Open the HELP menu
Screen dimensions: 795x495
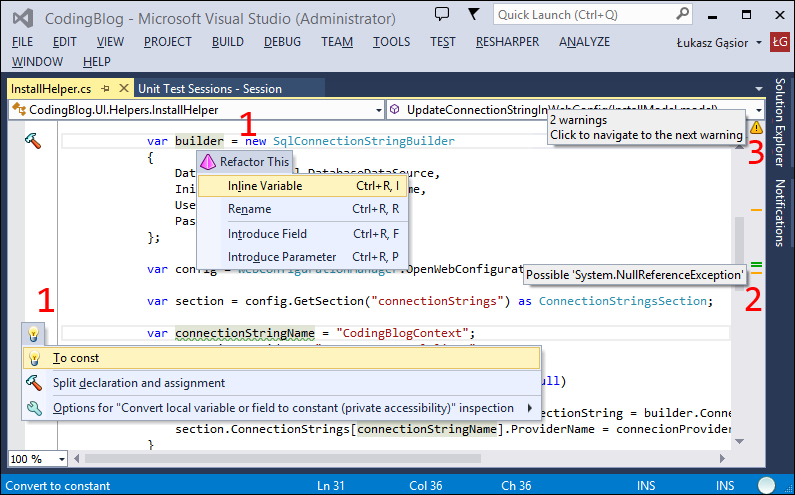point(97,62)
